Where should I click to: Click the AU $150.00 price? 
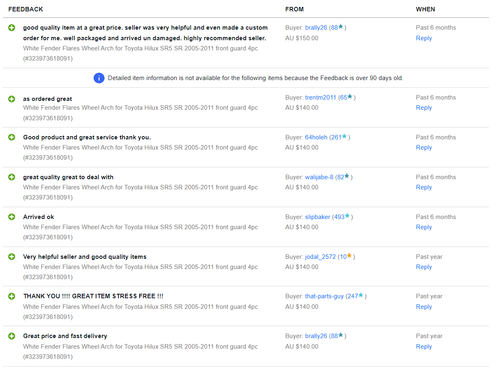[x=302, y=38]
